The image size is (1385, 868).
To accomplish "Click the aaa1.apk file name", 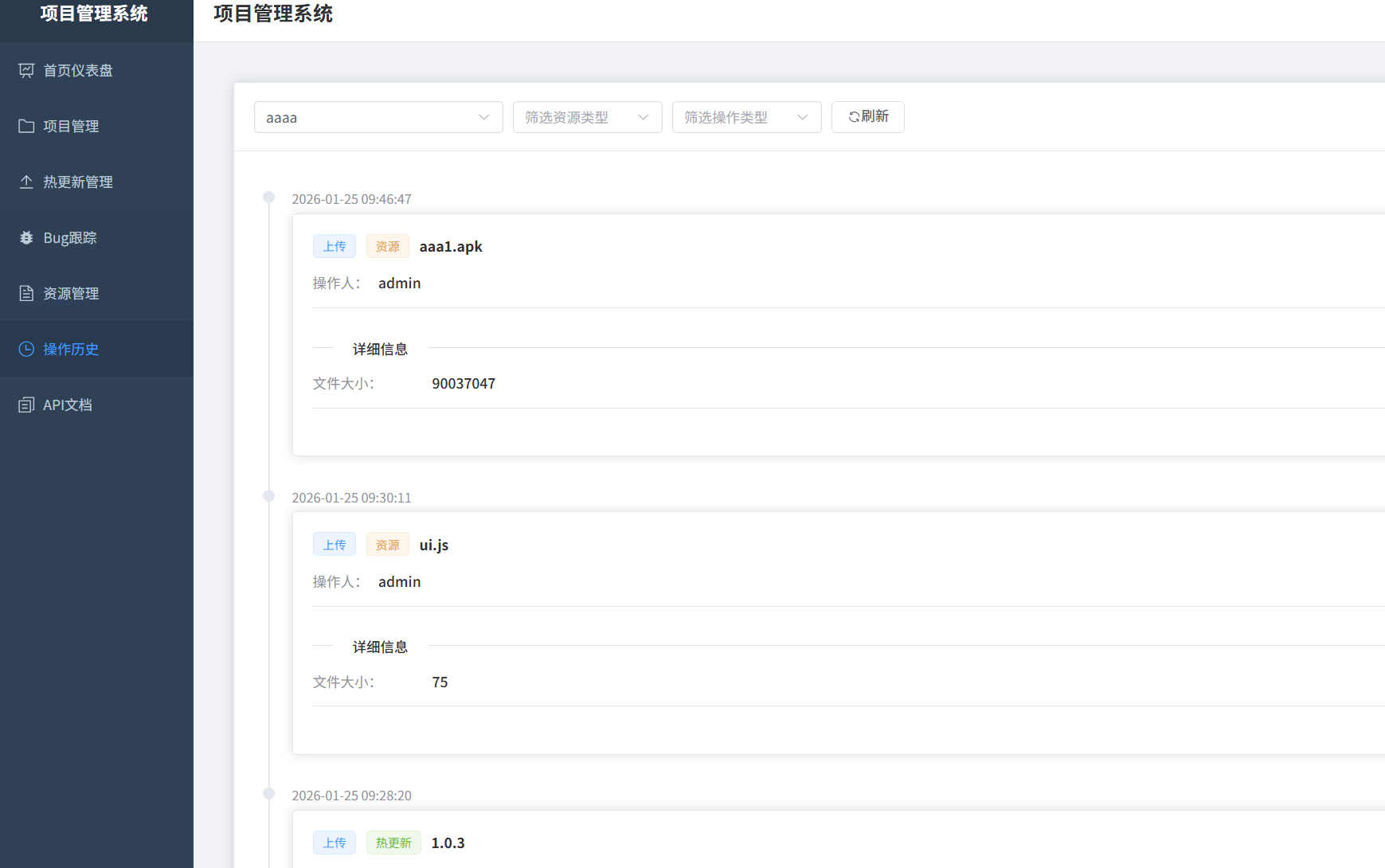I will (x=451, y=246).
